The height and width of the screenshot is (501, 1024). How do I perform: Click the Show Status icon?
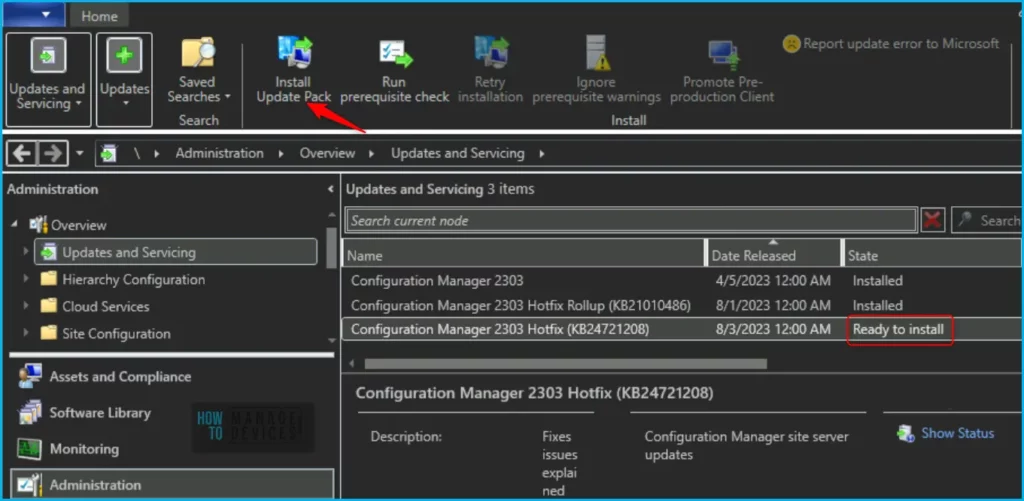coord(906,434)
